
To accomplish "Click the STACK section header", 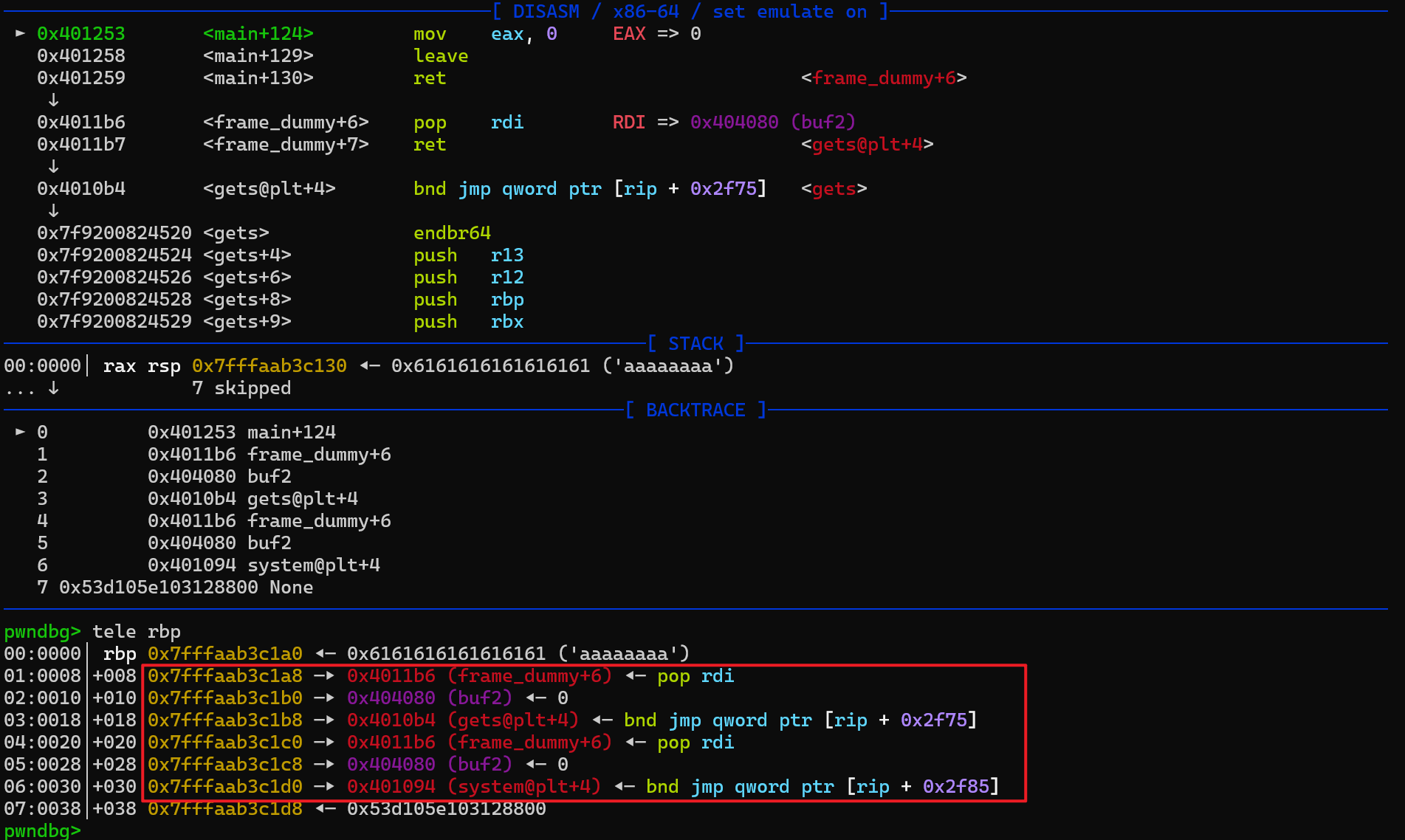I will pyautogui.click(x=695, y=344).
